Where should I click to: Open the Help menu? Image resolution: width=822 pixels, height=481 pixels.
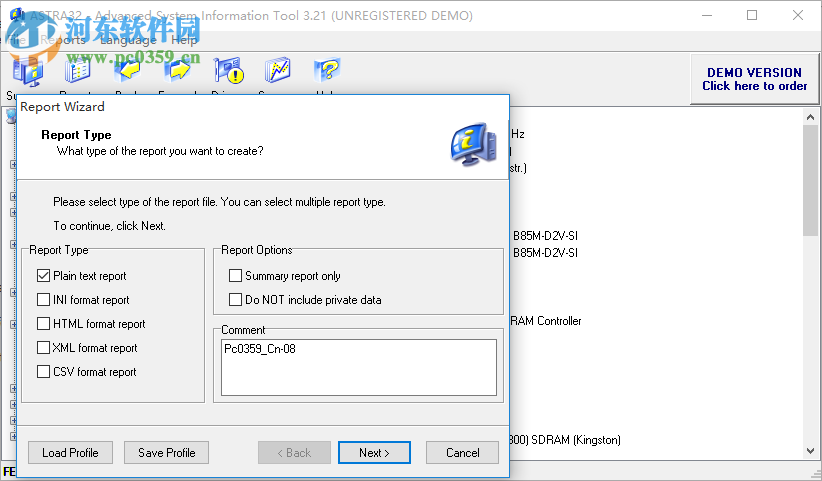(184, 40)
